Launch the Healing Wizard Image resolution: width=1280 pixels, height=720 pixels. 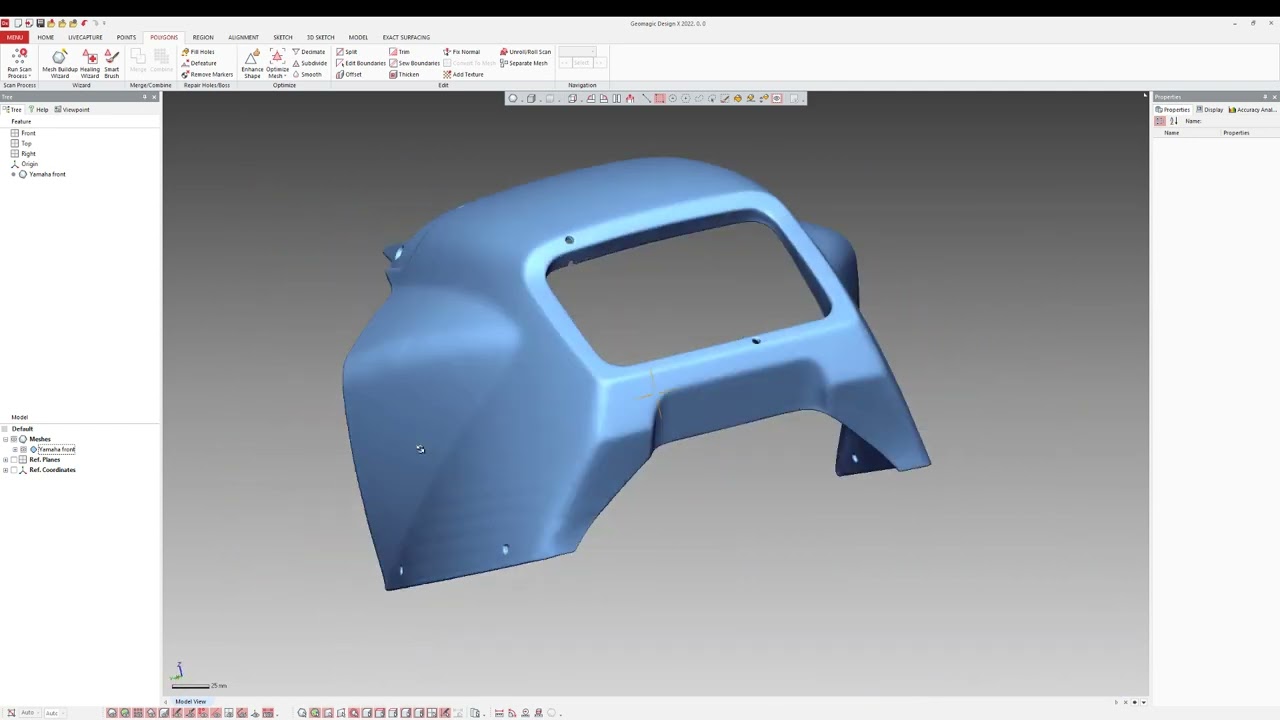coord(90,63)
